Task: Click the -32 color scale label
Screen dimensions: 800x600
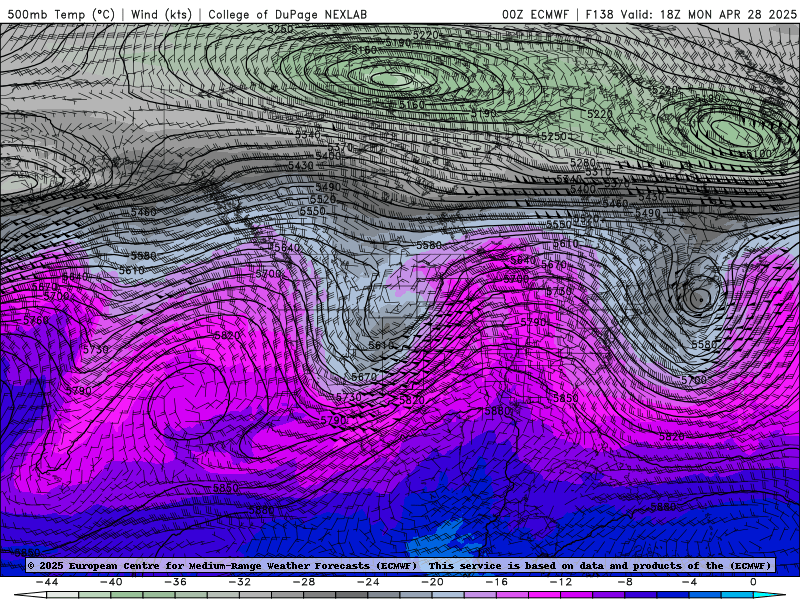Action: 240,582
